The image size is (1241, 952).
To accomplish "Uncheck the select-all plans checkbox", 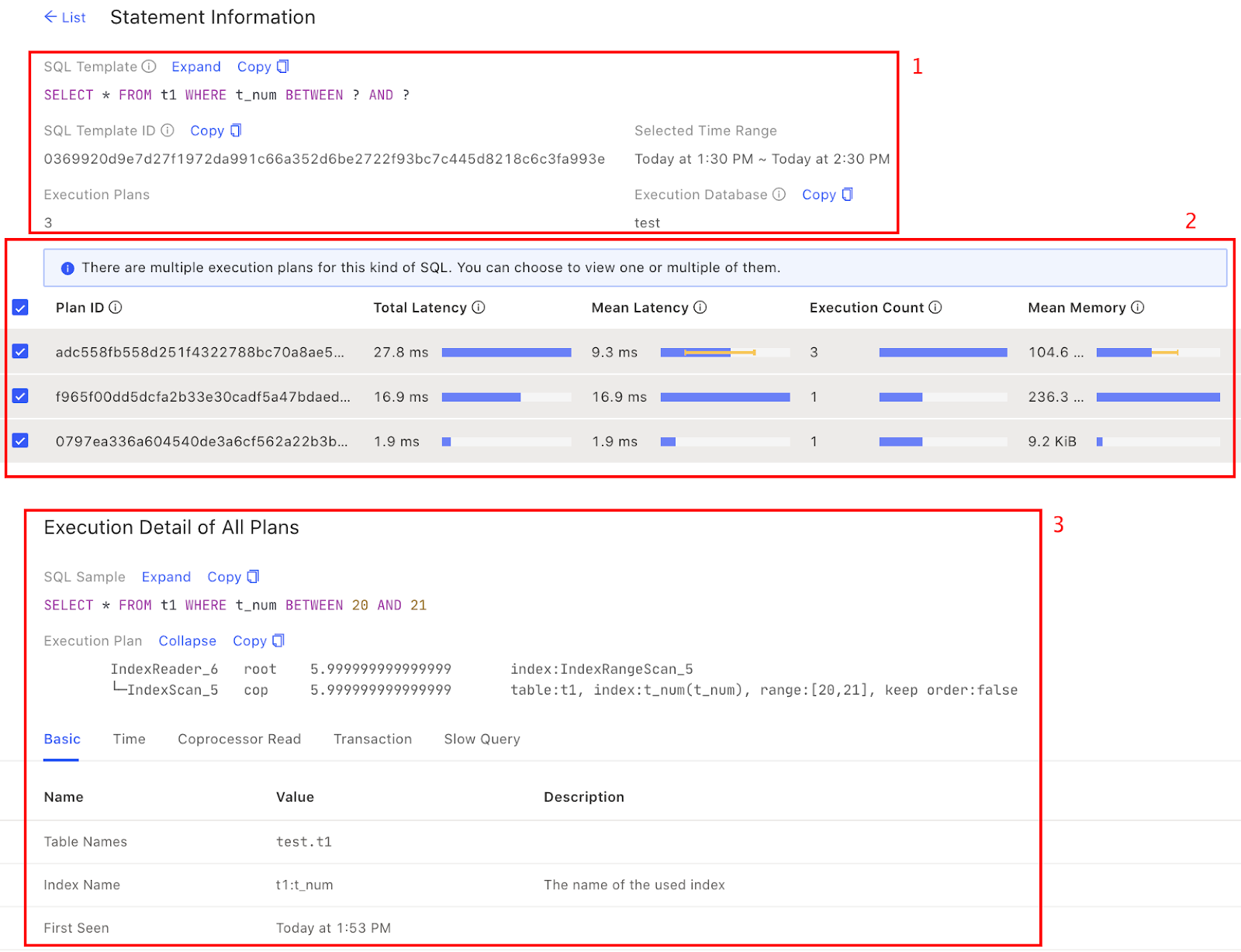I will (x=20, y=307).
